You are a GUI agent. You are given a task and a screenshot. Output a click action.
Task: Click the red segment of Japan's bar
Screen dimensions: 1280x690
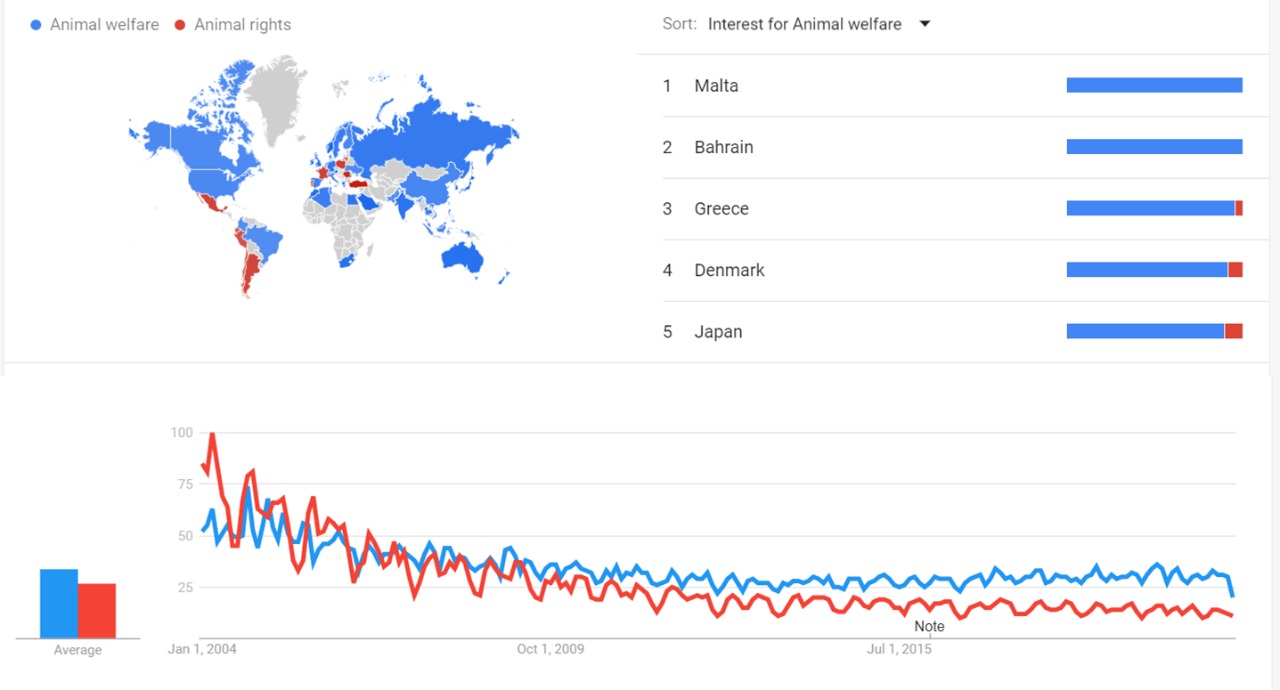click(x=1234, y=332)
